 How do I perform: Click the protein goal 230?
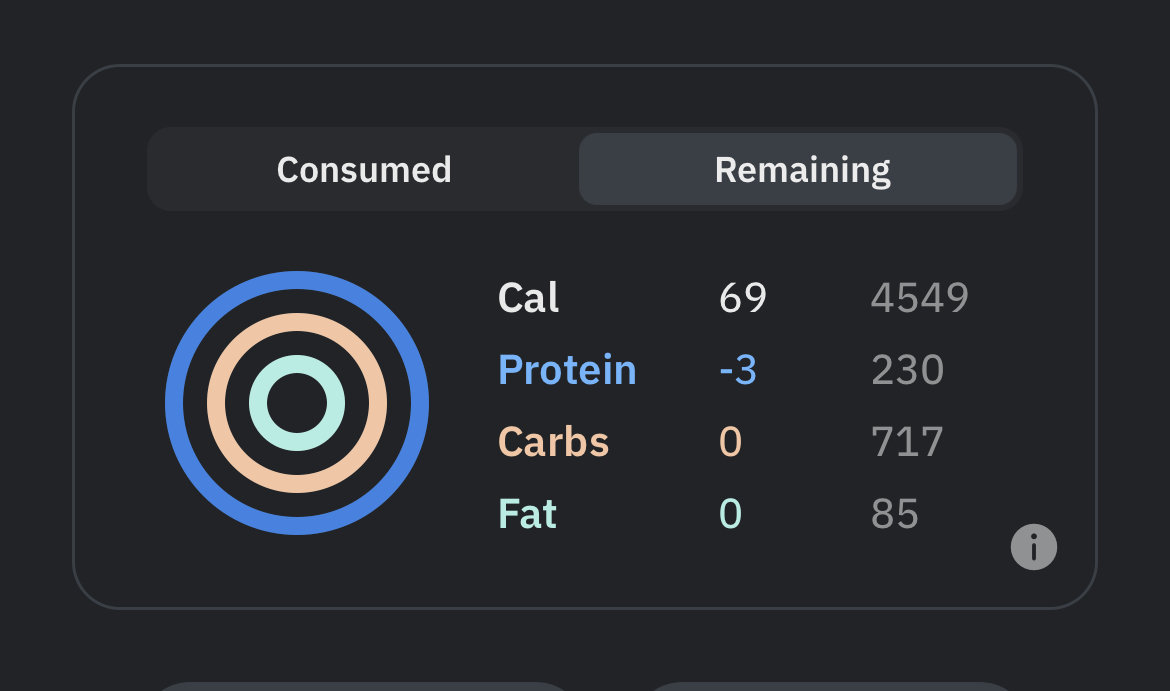907,370
